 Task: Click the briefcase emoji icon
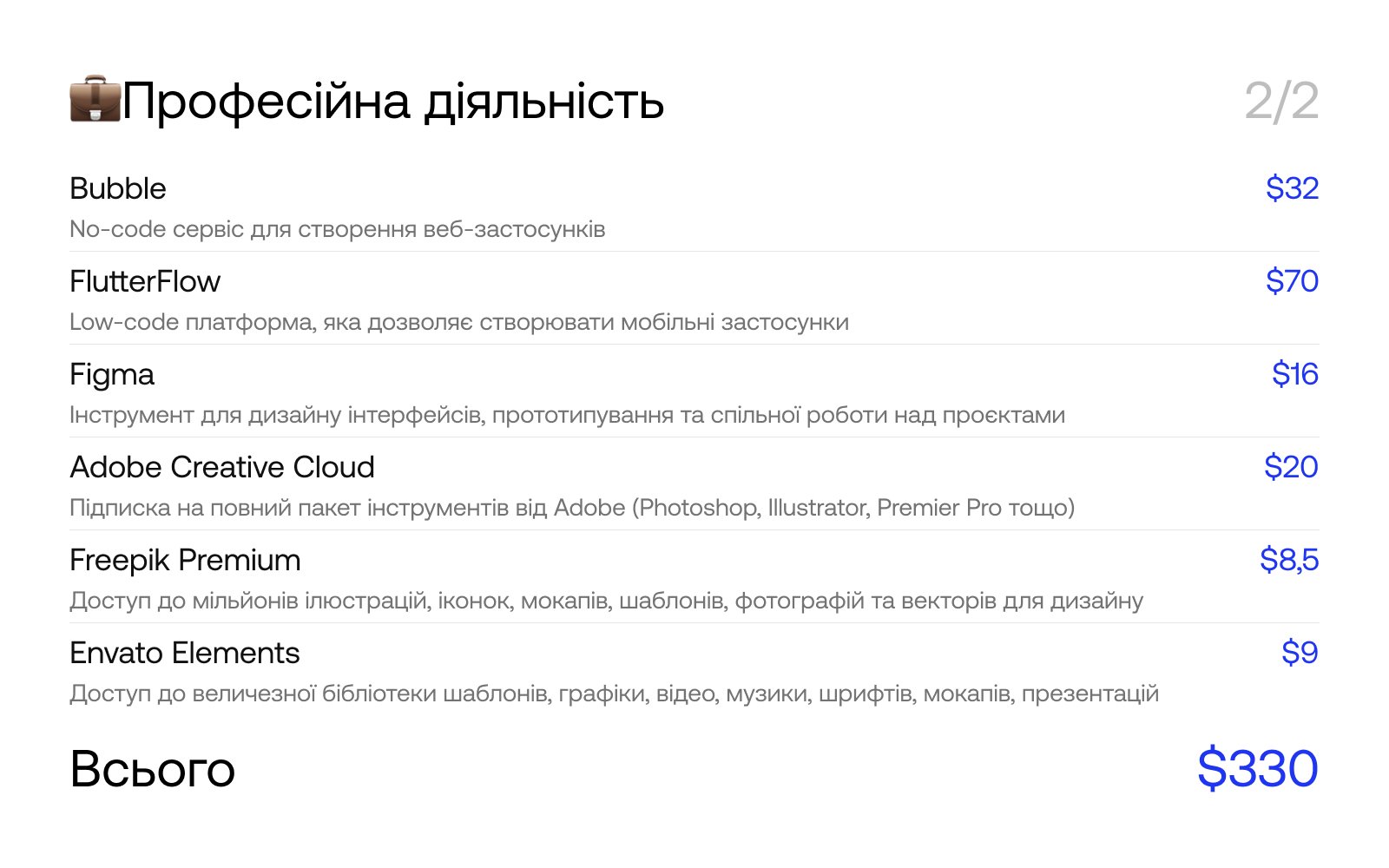(x=95, y=100)
